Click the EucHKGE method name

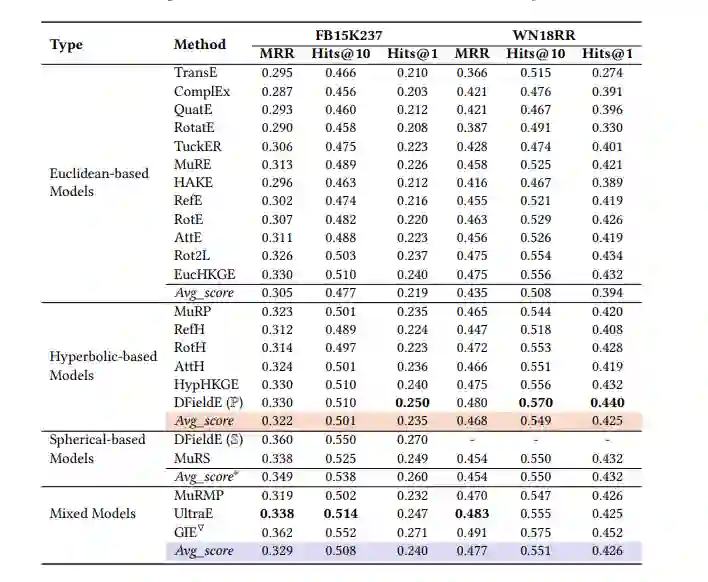click(x=204, y=274)
